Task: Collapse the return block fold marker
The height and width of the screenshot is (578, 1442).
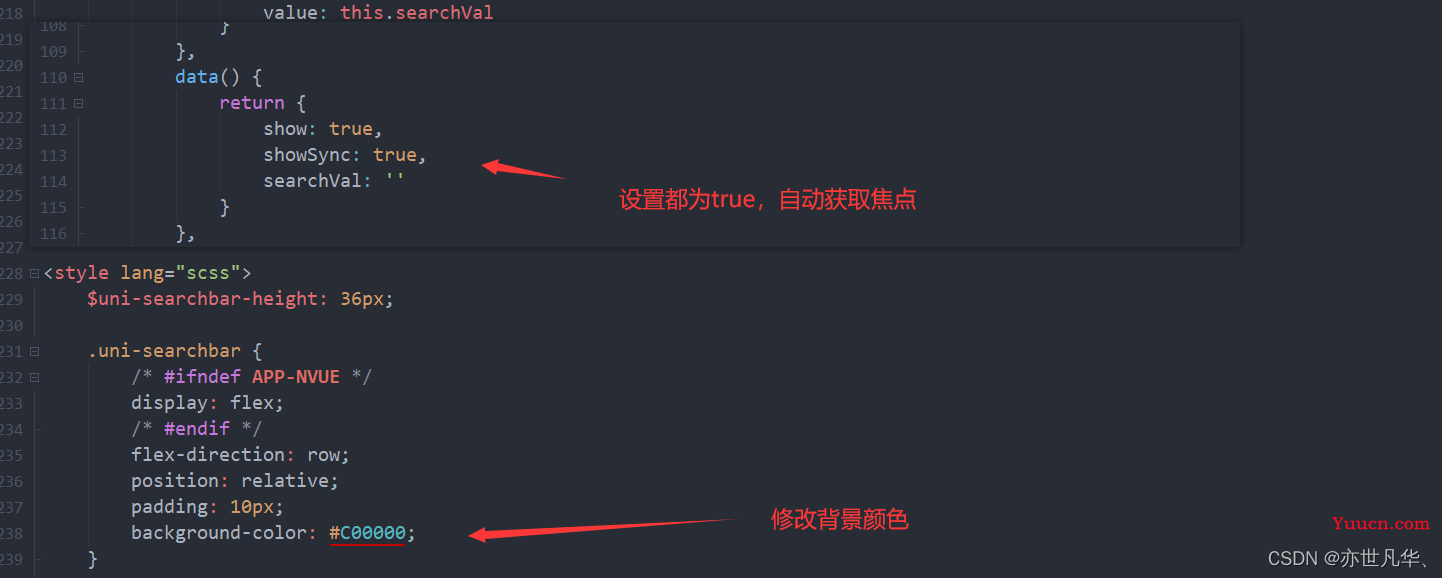Action: point(78,104)
